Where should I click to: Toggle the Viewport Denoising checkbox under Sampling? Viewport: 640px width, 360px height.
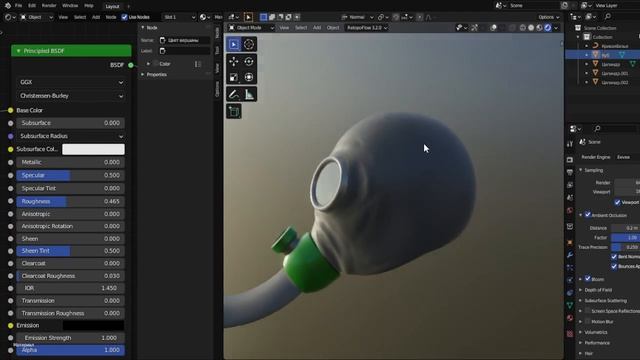click(618, 202)
